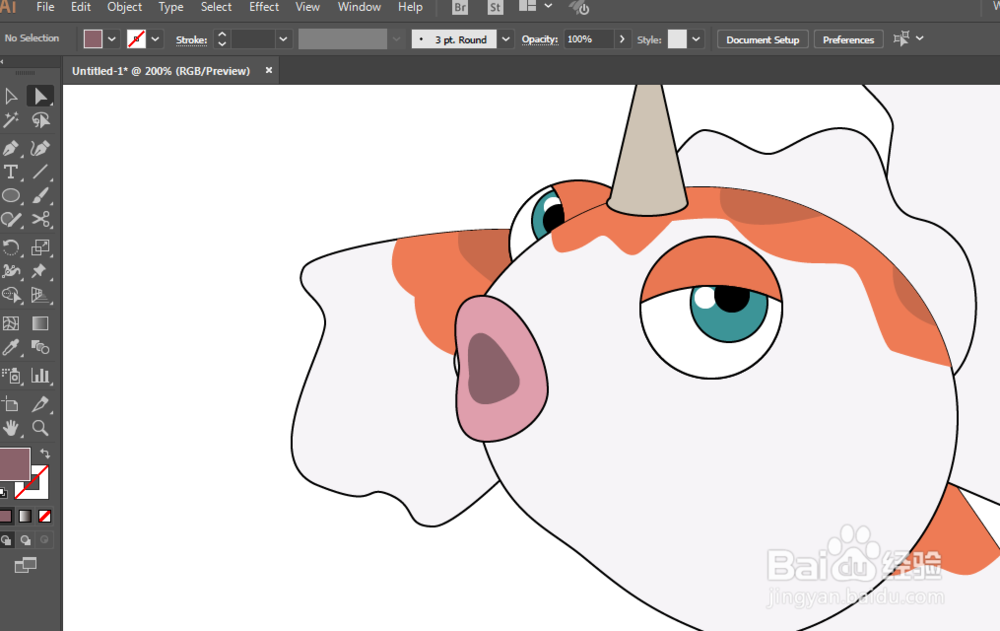
Task: Click the Stroke label link
Action: (x=191, y=40)
